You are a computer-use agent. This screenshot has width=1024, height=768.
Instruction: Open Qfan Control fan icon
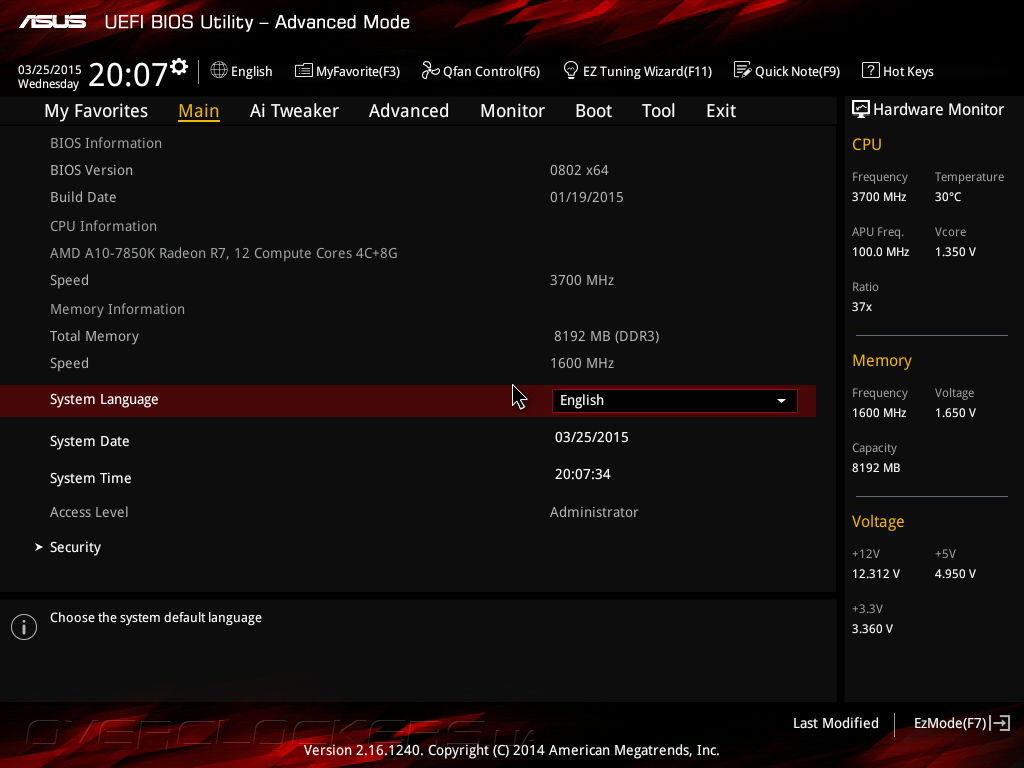click(431, 70)
